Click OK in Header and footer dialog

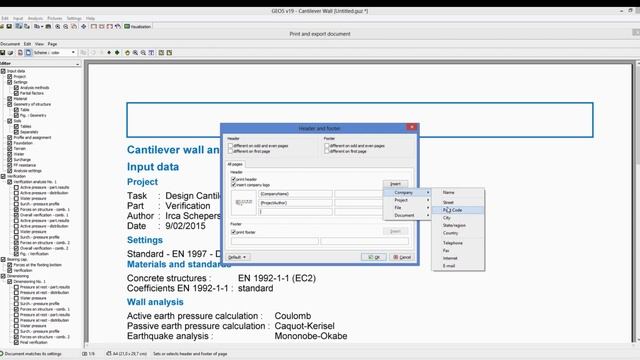(373, 257)
